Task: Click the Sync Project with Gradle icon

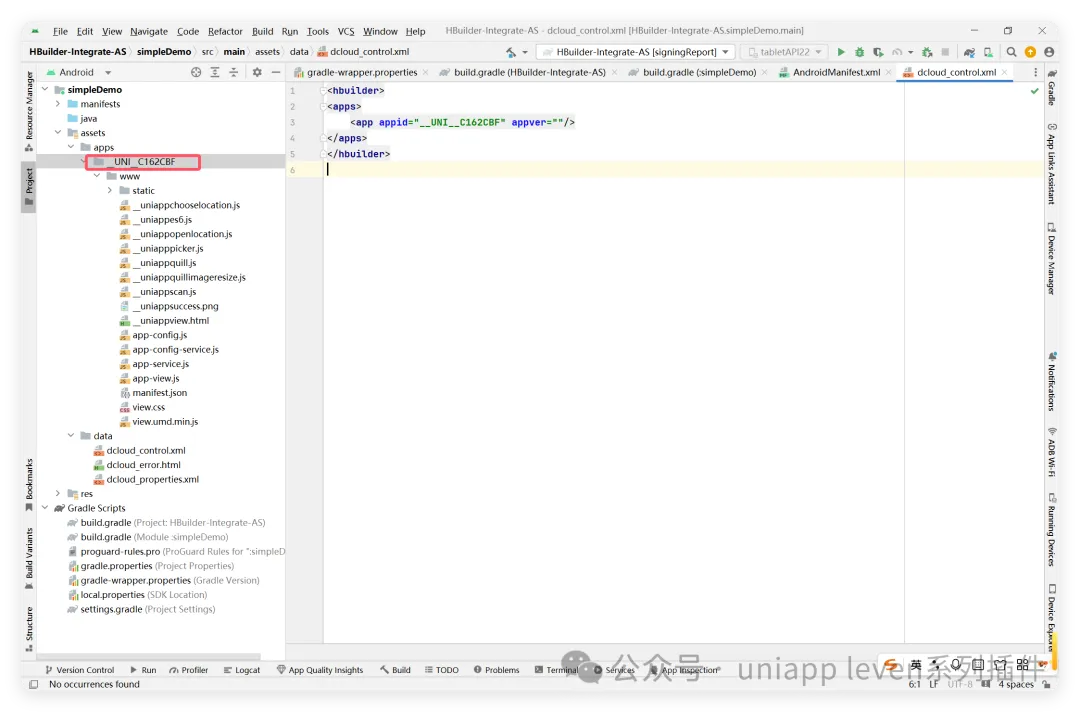Action: (x=969, y=52)
